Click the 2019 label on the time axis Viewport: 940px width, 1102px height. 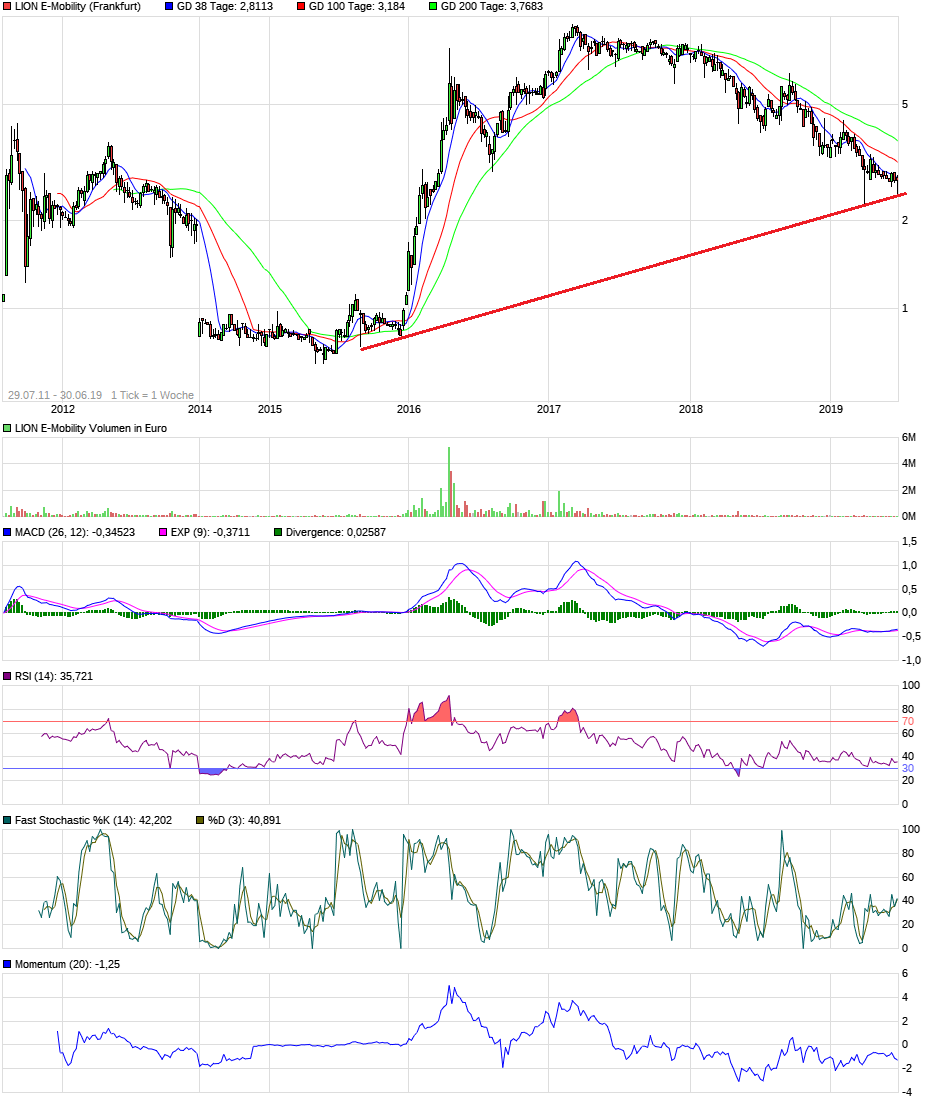point(830,409)
